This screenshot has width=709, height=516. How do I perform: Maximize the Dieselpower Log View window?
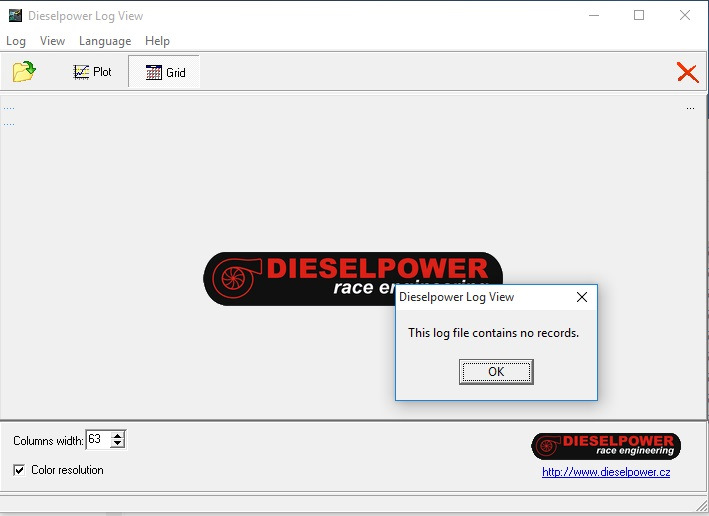tap(639, 16)
